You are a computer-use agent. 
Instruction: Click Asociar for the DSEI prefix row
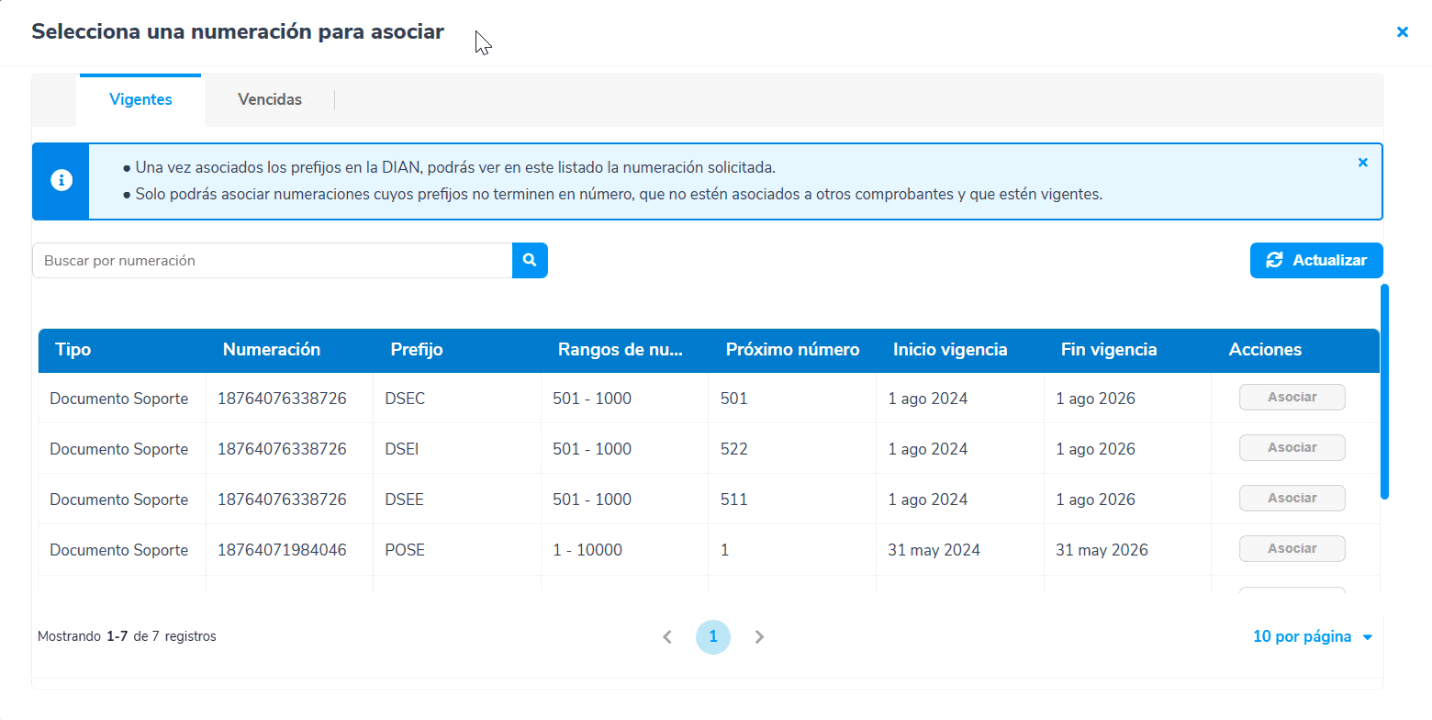click(x=1292, y=448)
